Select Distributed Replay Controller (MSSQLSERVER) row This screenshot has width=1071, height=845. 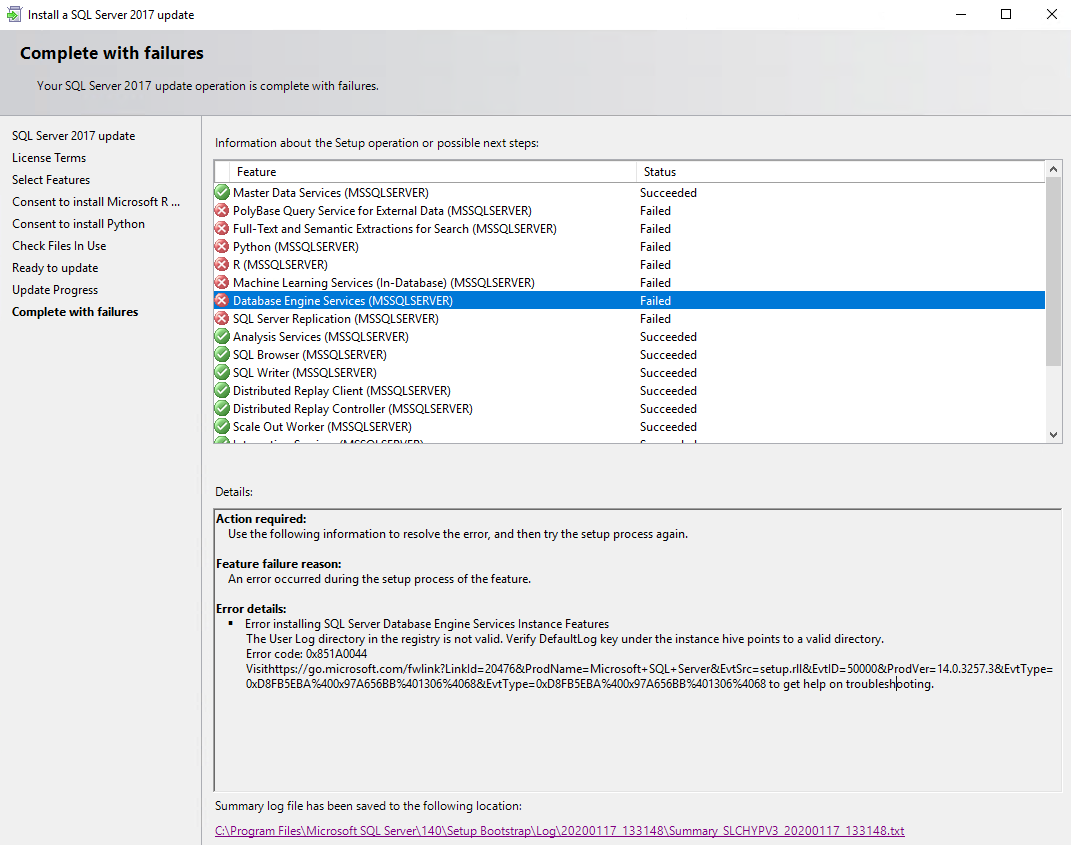pyautogui.click(x=629, y=408)
